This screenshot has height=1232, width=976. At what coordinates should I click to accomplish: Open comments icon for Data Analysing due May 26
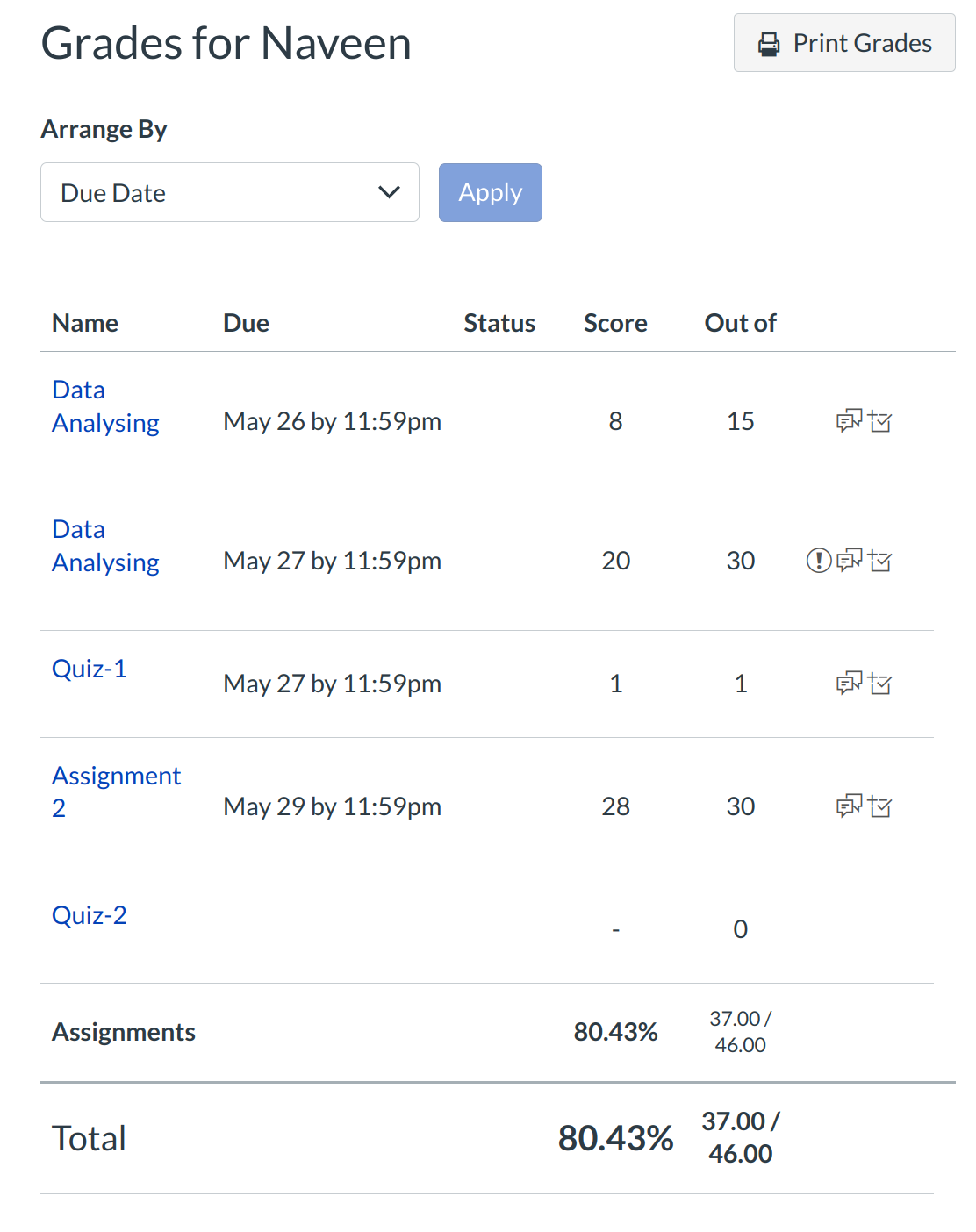coord(849,421)
